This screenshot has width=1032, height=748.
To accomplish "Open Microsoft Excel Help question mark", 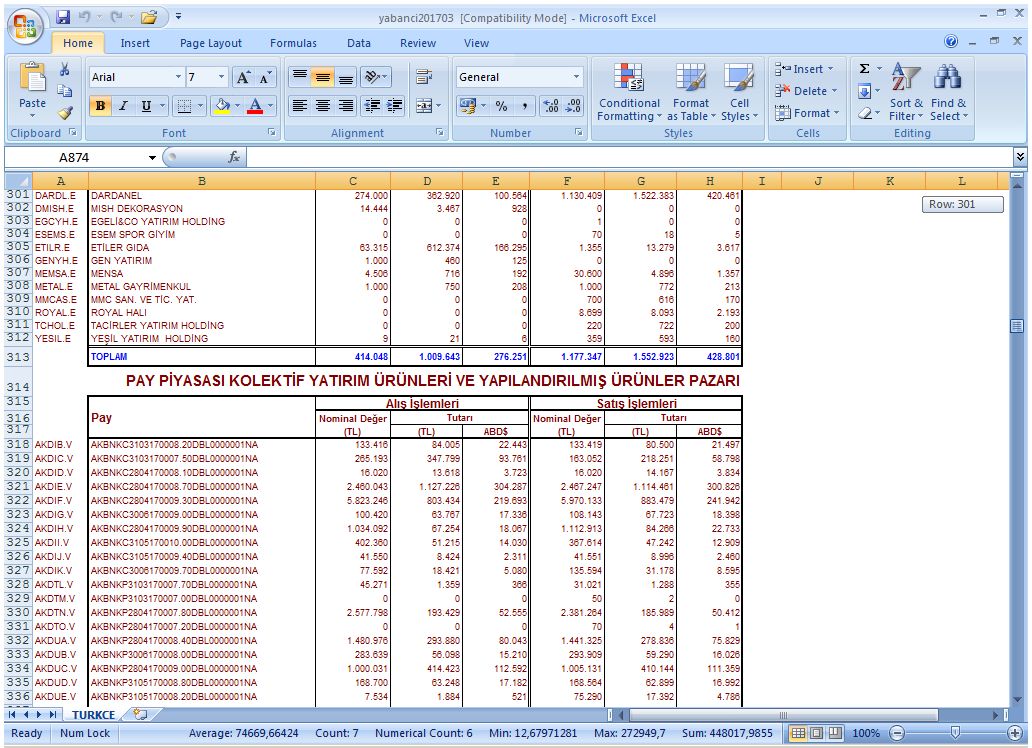I will point(951,41).
